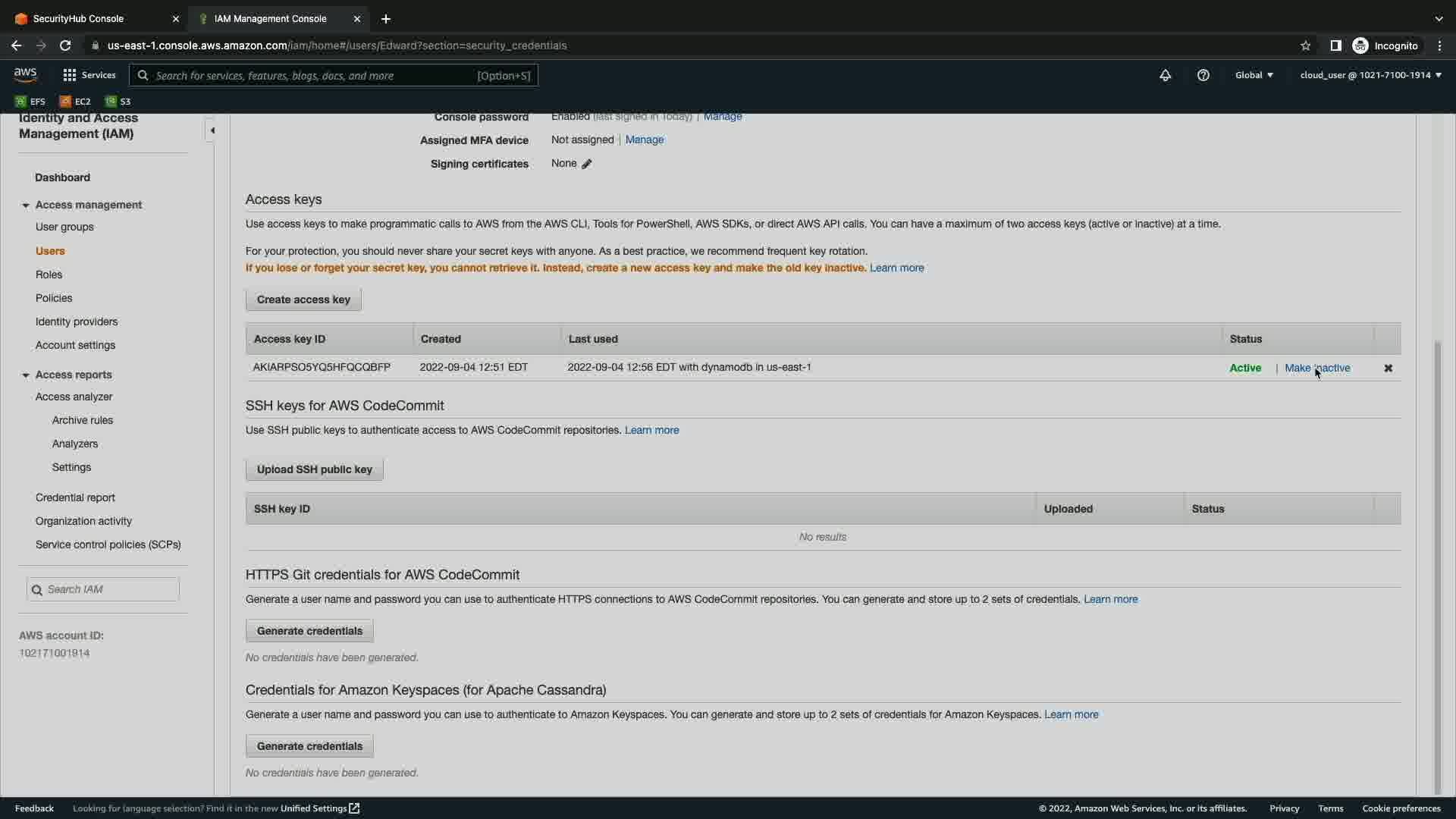Delete the access key with the X icon

(1388, 368)
